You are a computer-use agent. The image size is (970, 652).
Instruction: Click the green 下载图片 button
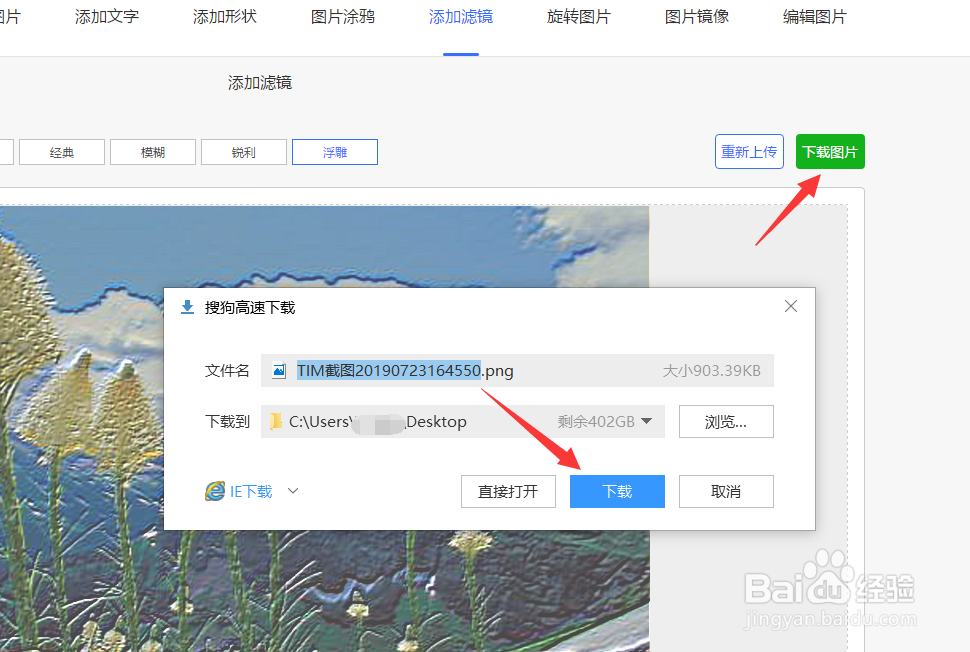(x=830, y=152)
